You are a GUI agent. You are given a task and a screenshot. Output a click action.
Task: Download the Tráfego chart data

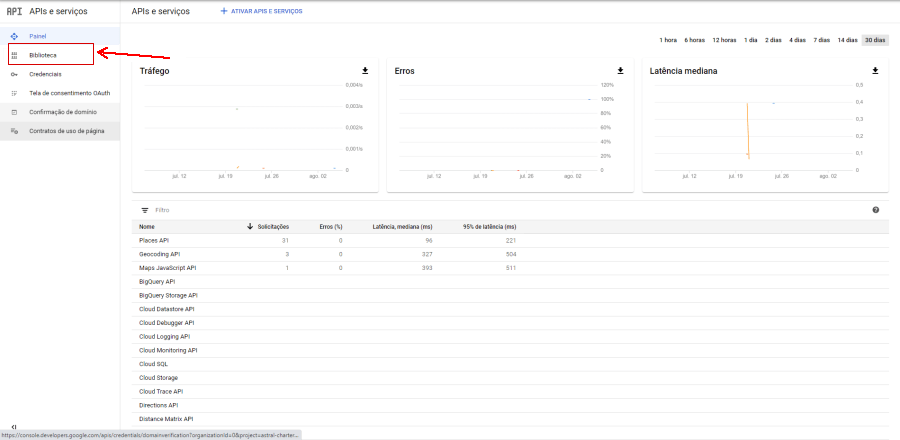(x=365, y=71)
